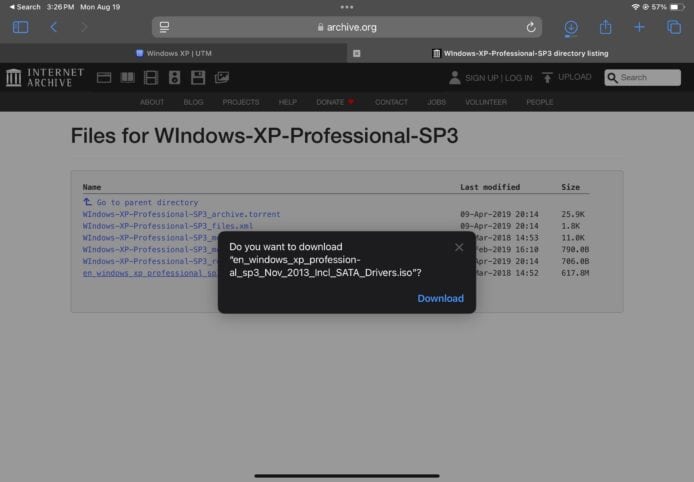
Task: Reload the archive.org page
Action: pyautogui.click(x=531, y=27)
